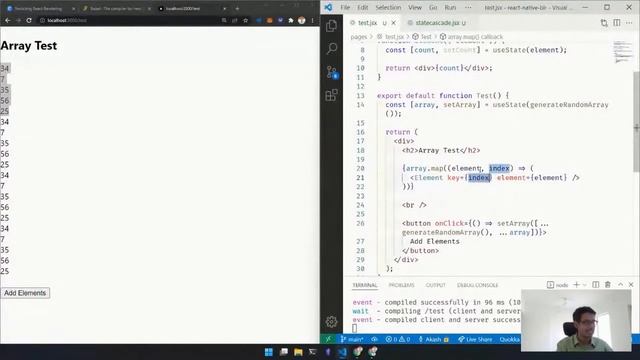640x360 pixels.
Task: Click the Add Elements button on the web page
Action: pos(25,293)
